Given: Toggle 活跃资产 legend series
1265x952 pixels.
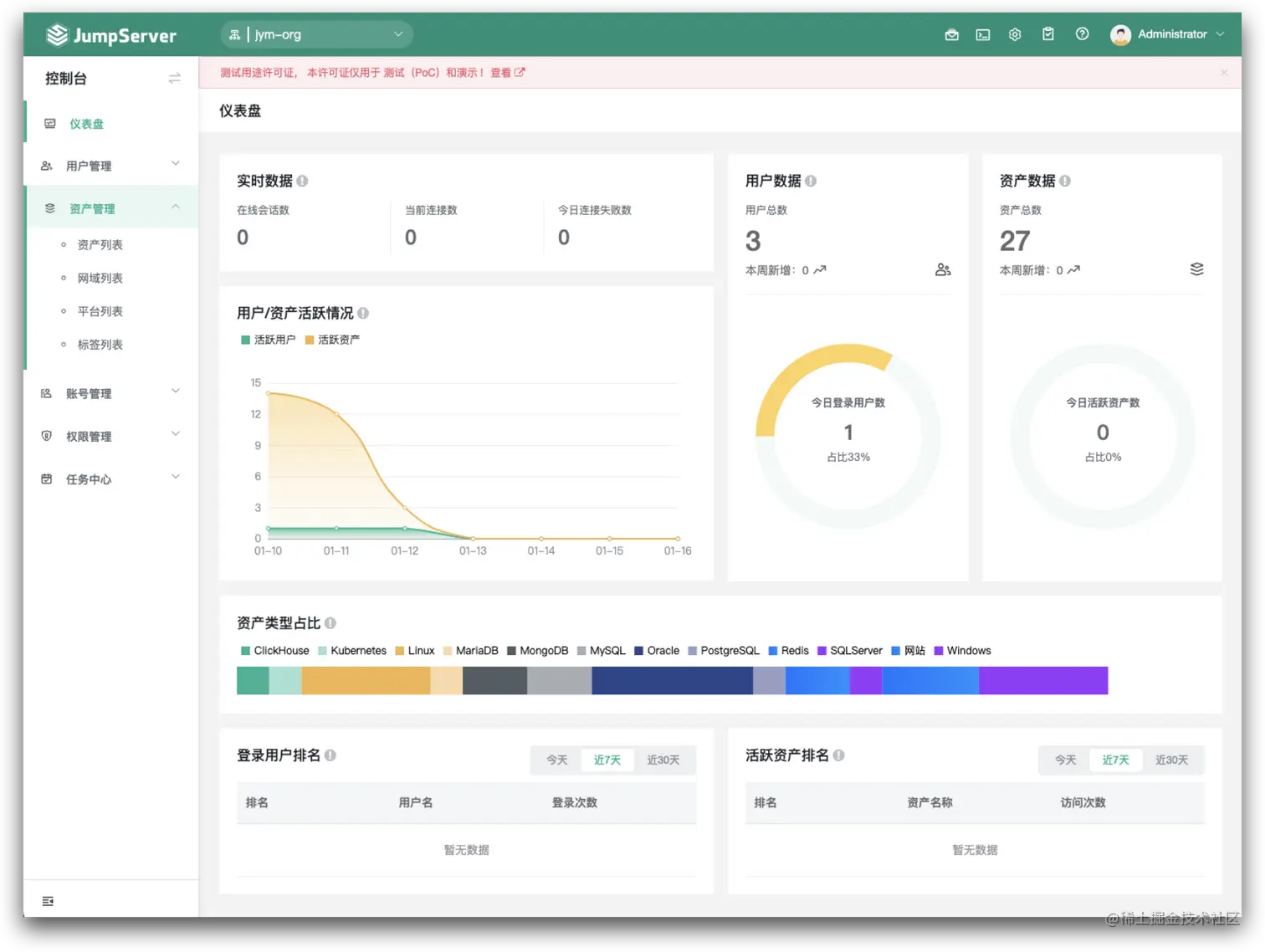Looking at the screenshot, I should [x=333, y=340].
